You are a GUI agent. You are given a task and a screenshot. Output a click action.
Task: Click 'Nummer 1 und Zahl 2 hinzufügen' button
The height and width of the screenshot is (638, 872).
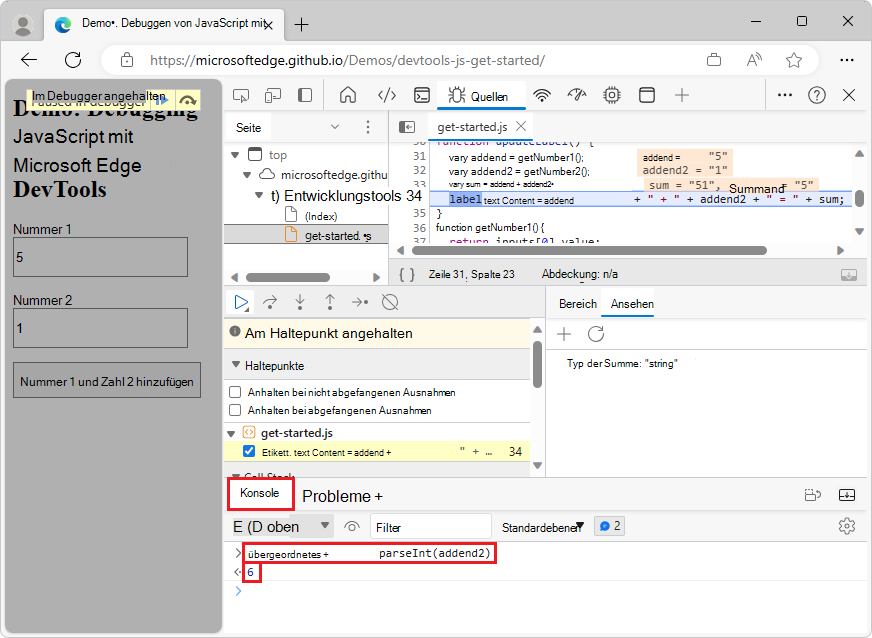point(106,379)
